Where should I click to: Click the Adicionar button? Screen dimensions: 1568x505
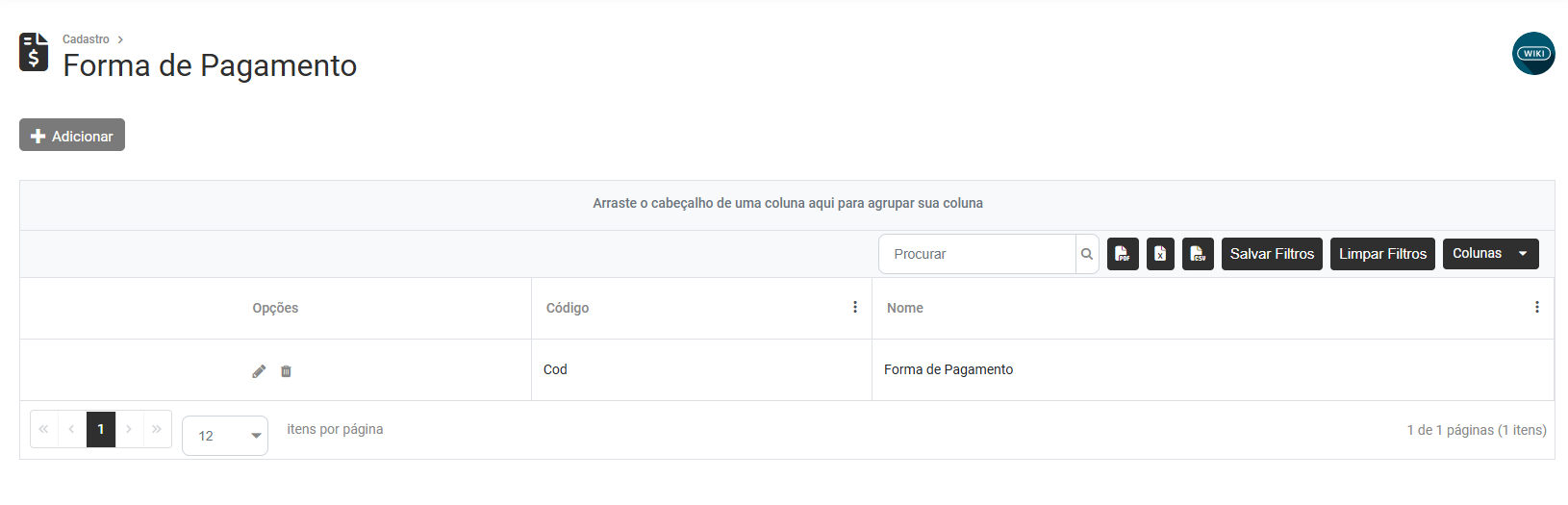coord(72,136)
